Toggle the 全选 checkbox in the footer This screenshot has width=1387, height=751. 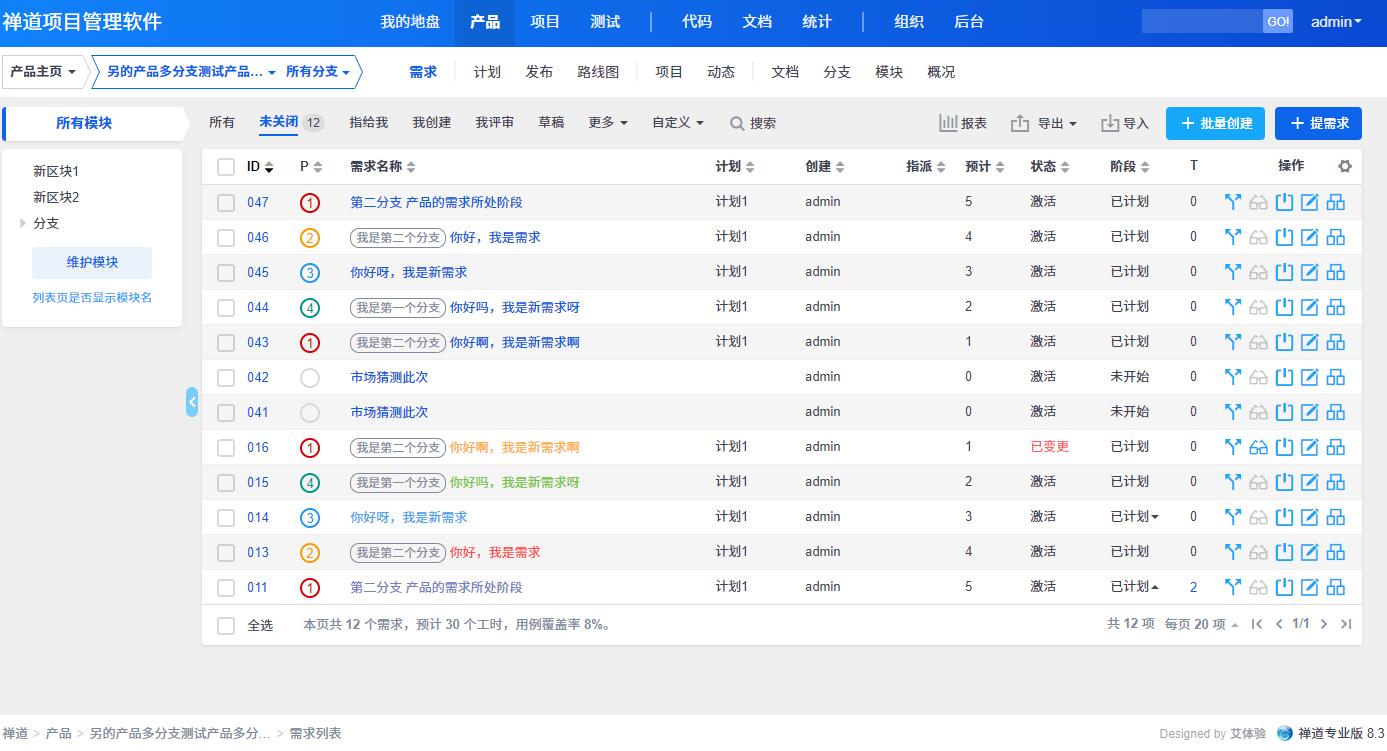[226, 625]
